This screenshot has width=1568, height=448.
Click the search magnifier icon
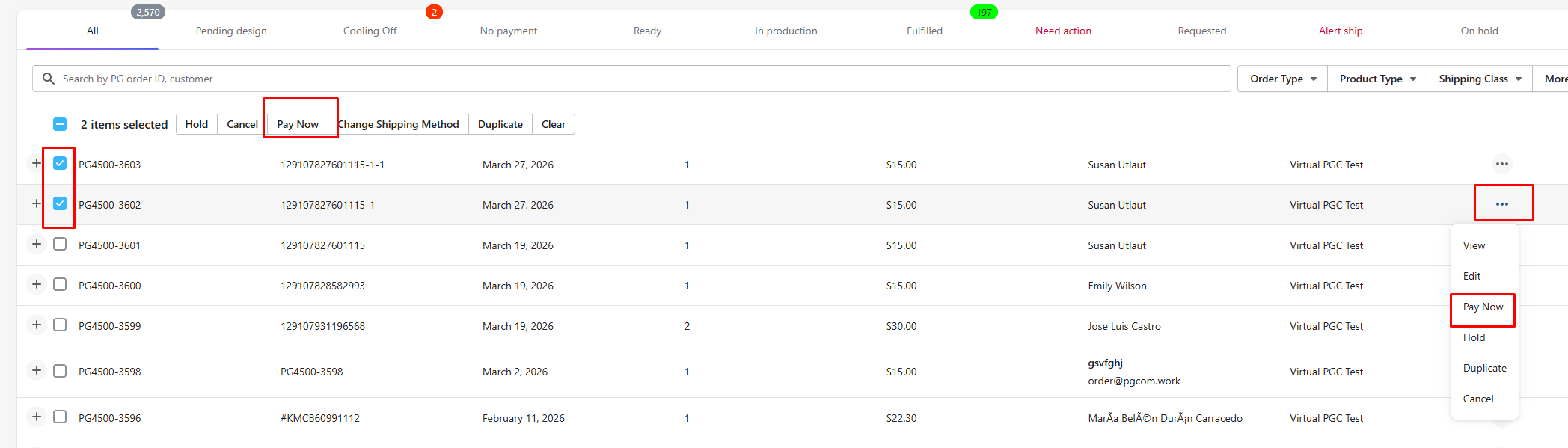[x=49, y=79]
